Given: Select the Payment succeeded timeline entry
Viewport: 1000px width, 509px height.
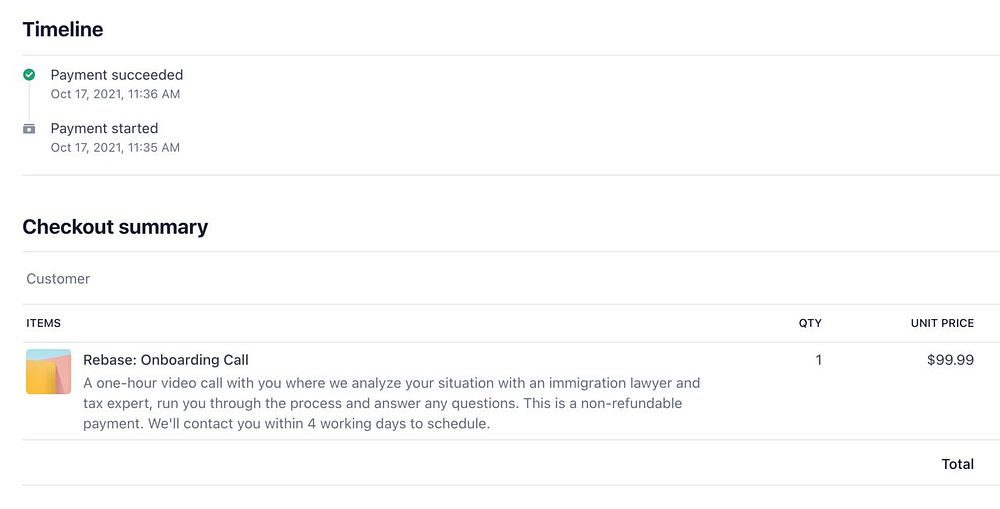Looking at the screenshot, I should tap(117, 75).
